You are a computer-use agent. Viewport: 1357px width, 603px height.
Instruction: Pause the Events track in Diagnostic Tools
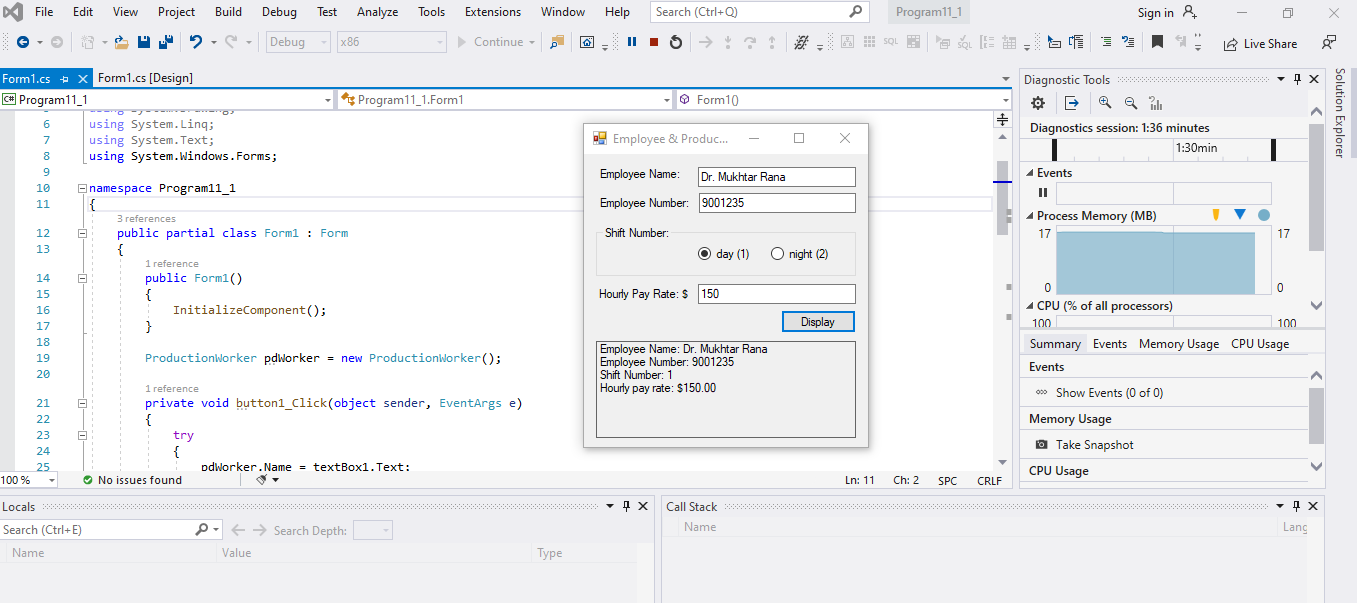coord(1043,193)
